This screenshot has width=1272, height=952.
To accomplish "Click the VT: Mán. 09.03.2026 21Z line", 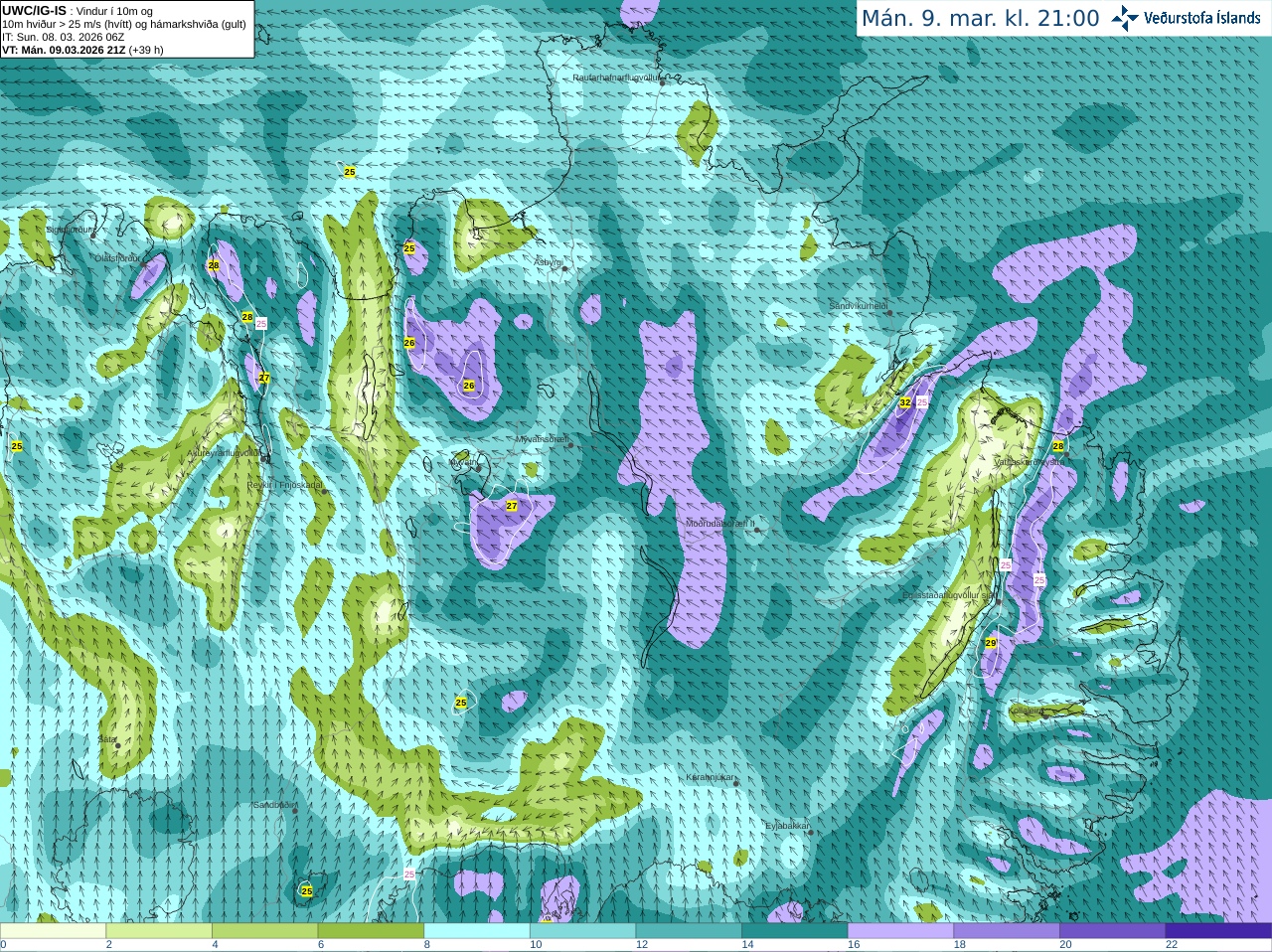I will tap(82, 50).
